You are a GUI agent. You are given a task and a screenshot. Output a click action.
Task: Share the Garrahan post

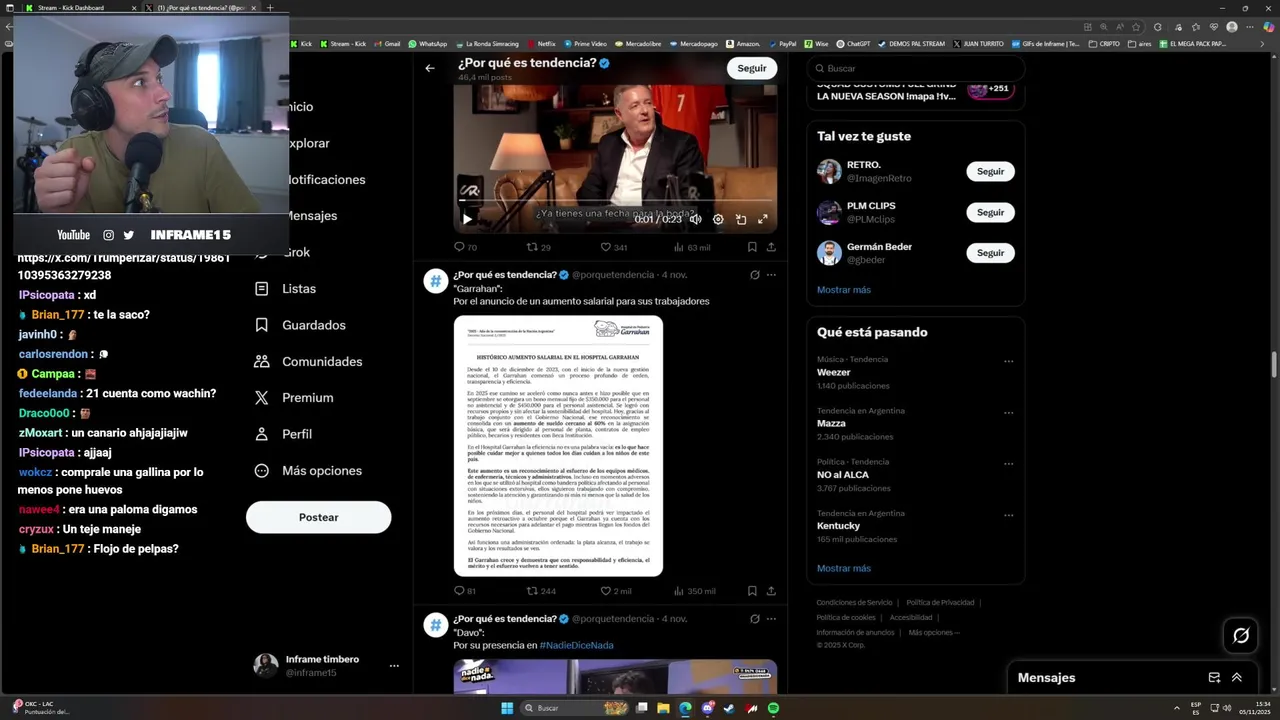point(771,591)
